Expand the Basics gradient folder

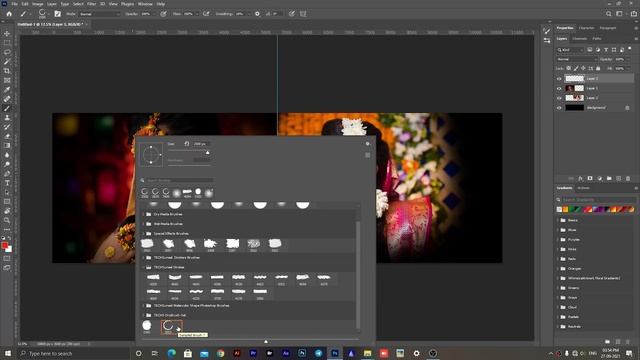coord(558,220)
